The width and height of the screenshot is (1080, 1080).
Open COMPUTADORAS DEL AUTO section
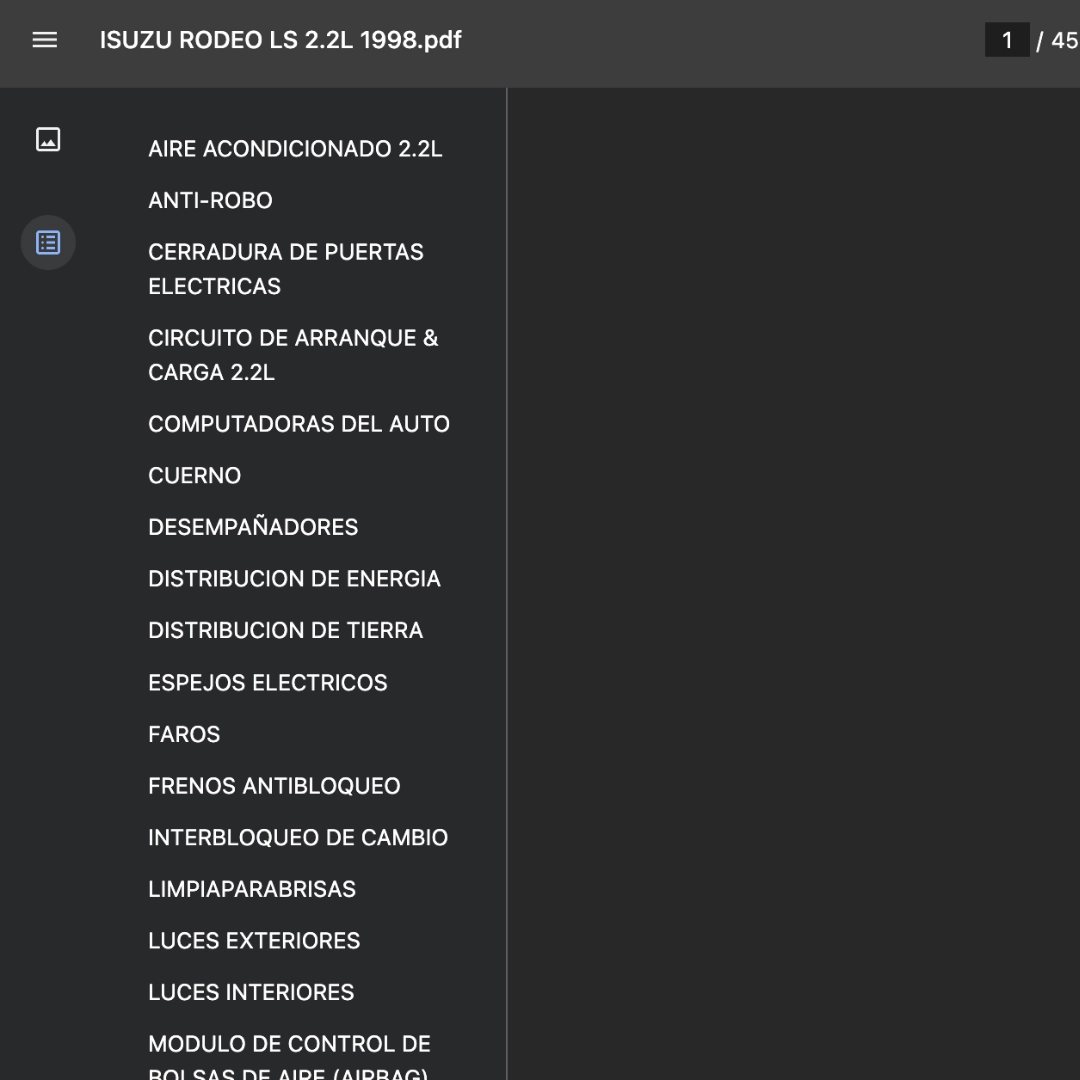[x=298, y=424]
